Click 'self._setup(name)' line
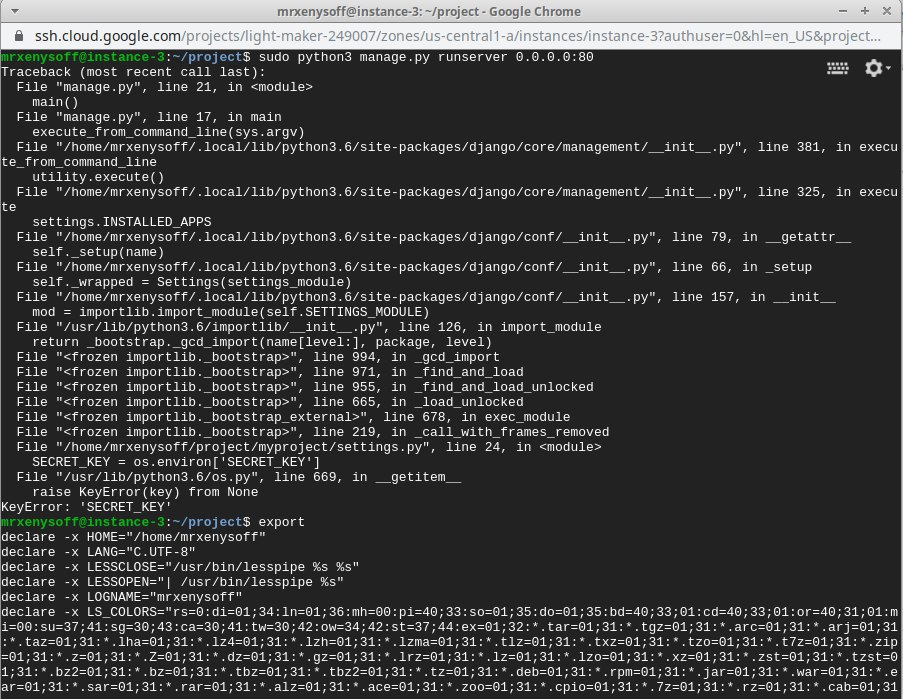Screen dimensions: 903x699 tap(98, 252)
